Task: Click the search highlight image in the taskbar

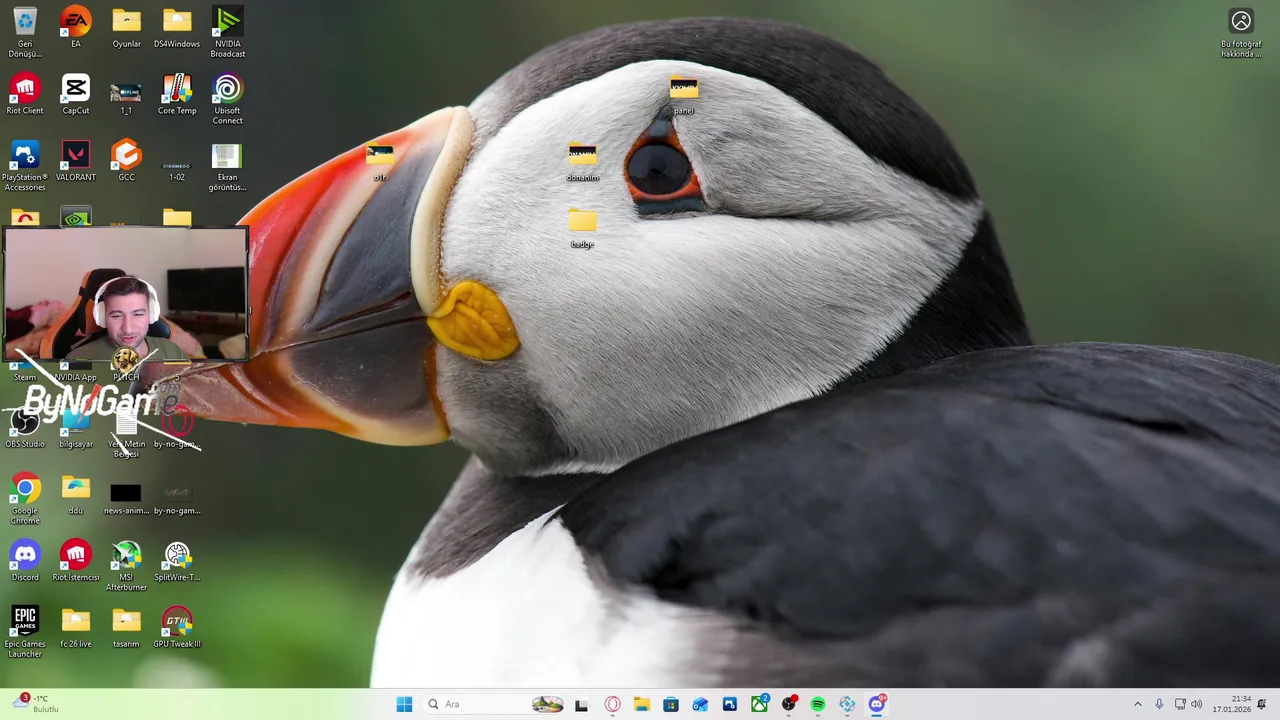Action: click(547, 704)
